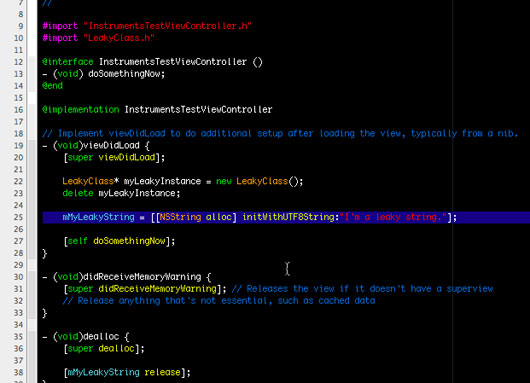
Task: Click the delete keyword on line 23
Action: pyautogui.click(x=78, y=193)
